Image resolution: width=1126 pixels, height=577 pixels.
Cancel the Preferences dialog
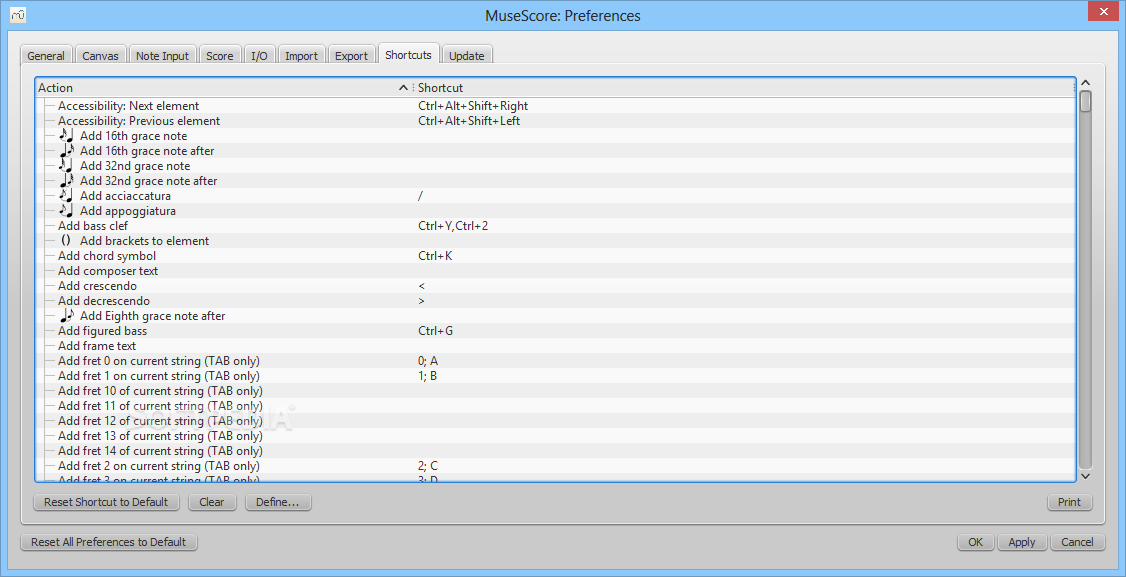[x=1077, y=542]
